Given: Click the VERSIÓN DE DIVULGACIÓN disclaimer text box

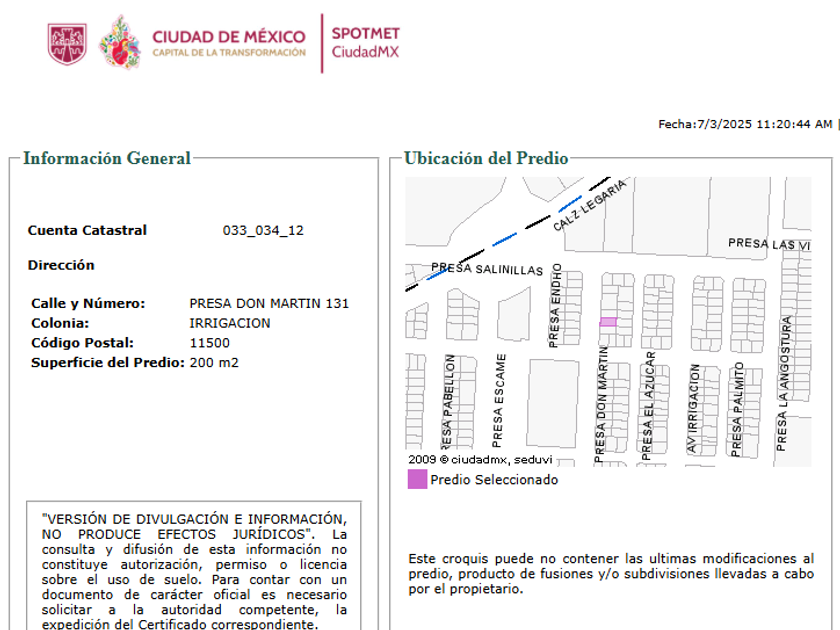Looking at the screenshot, I should tap(194, 565).
